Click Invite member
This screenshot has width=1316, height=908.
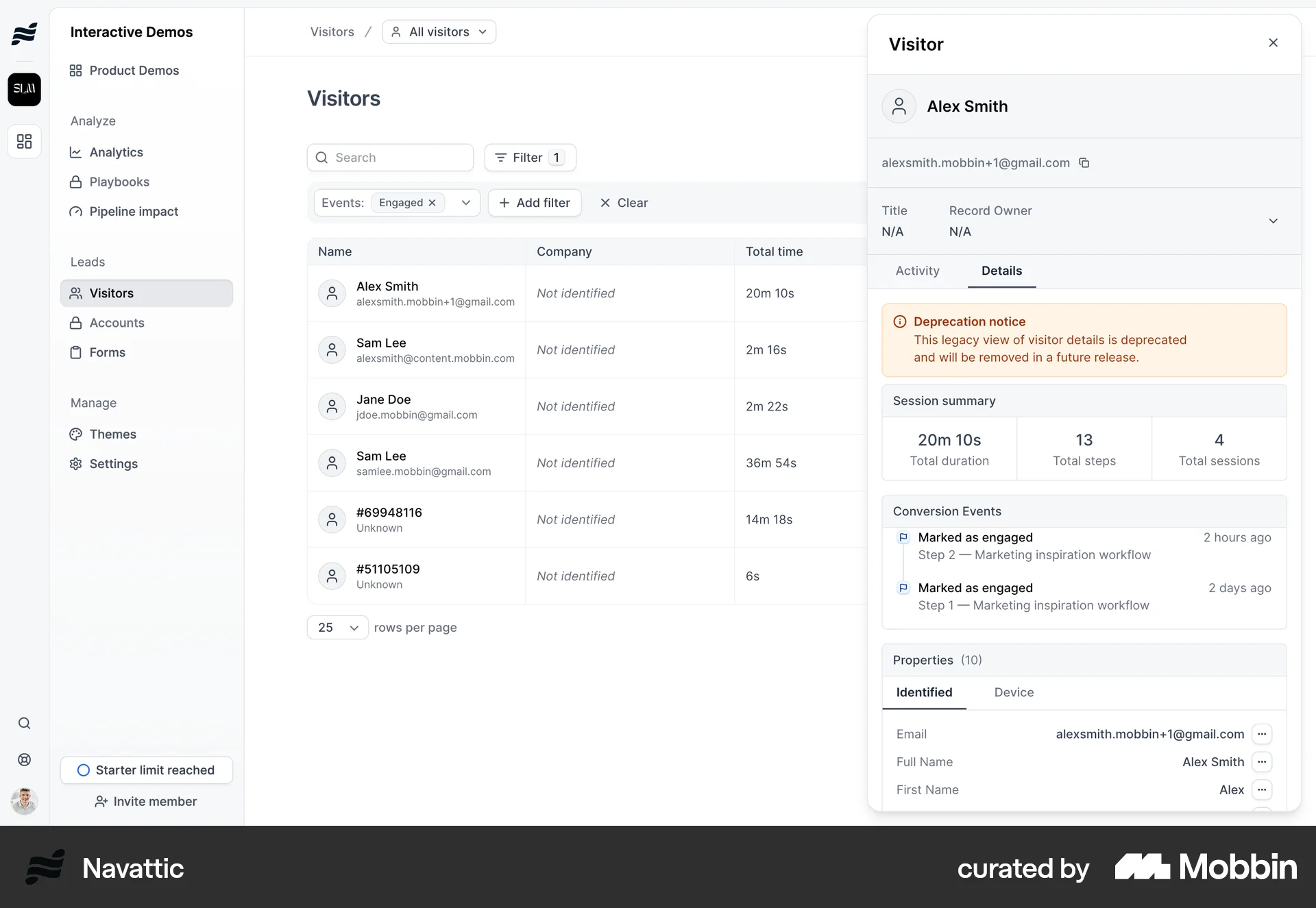(146, 801)
